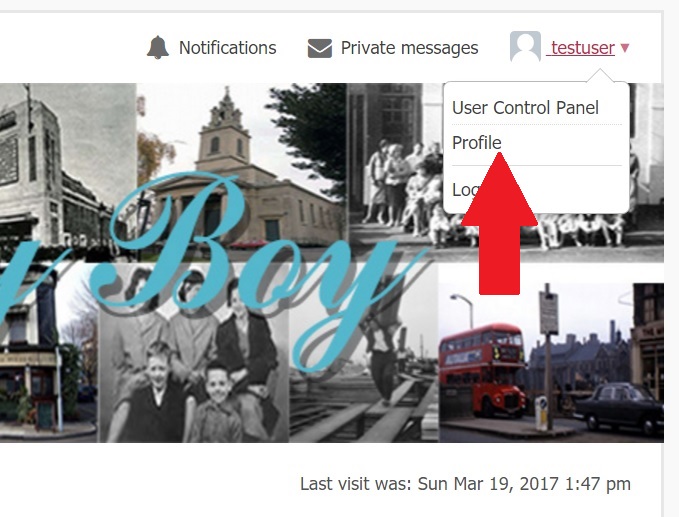Open Profile from the user dropdown
679x517 pixels.
coord(476,142)
